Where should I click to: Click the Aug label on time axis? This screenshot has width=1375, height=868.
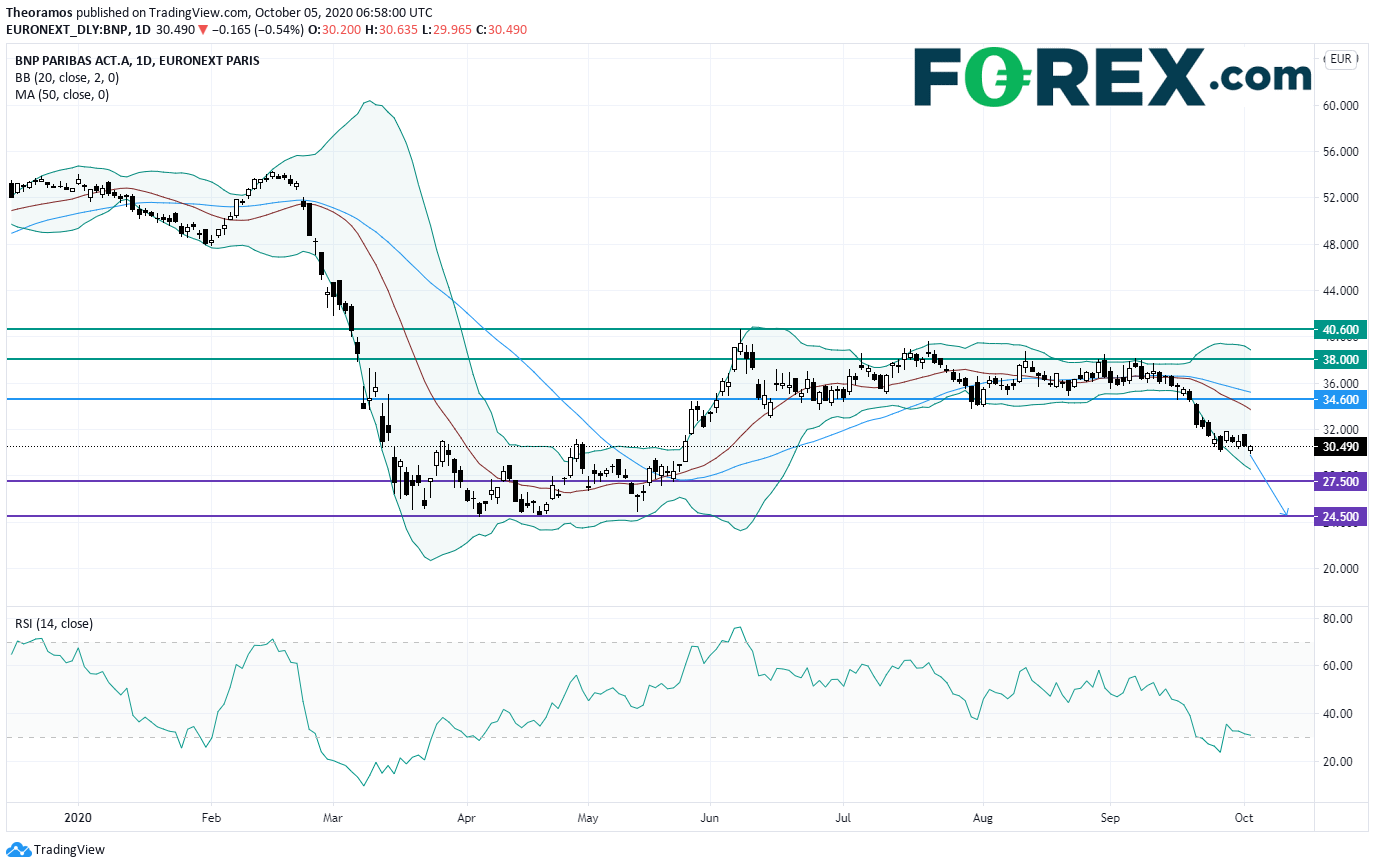982,816
